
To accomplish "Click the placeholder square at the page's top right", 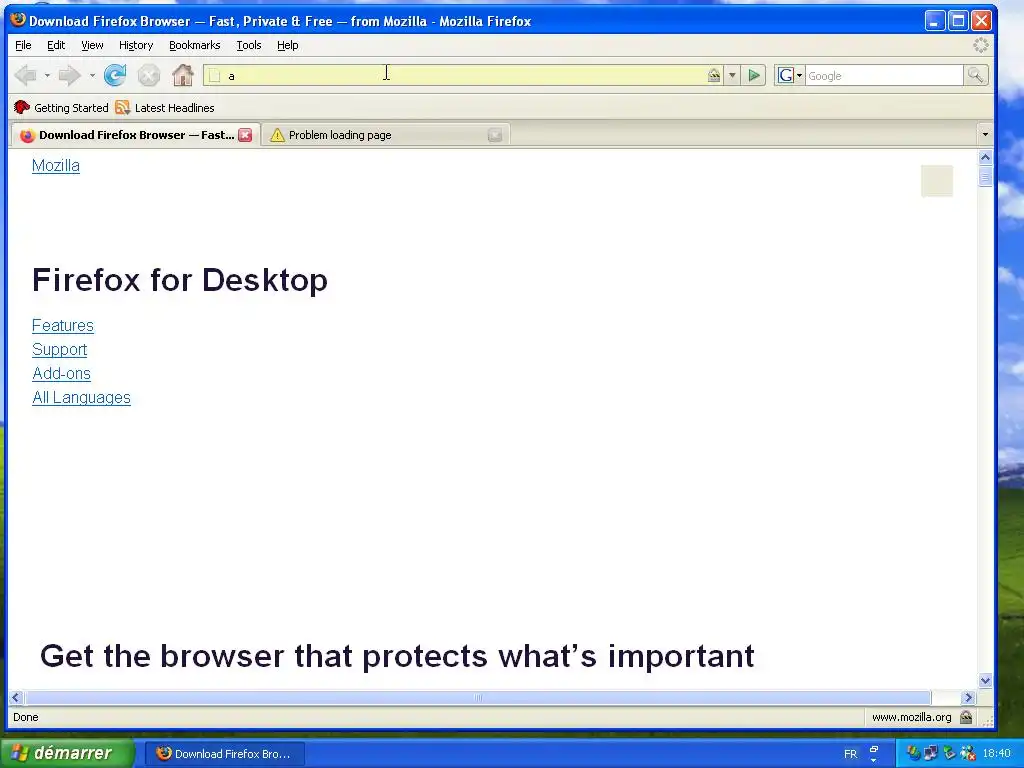I will [x=936, y=181].
